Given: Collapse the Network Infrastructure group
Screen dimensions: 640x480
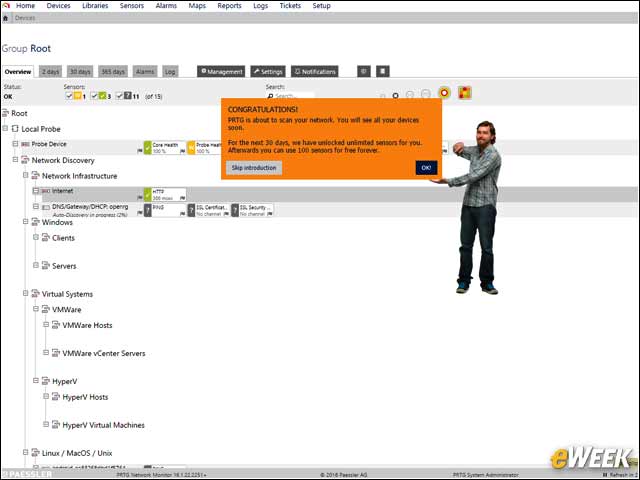Looking at the screenshot, I should click(26, 175).
